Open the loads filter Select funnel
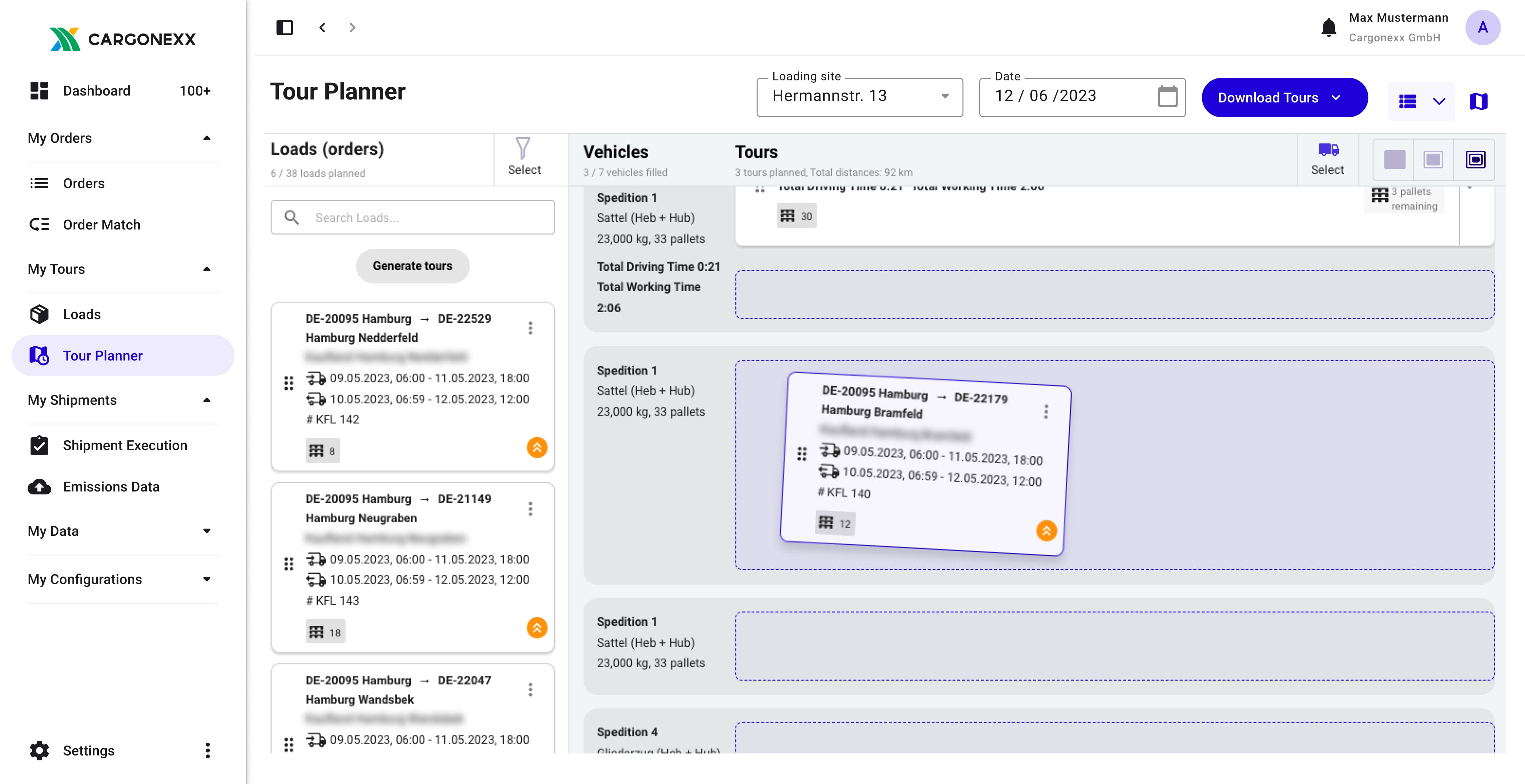Screen dimensions: 1525x784 [x=523, y=157]
